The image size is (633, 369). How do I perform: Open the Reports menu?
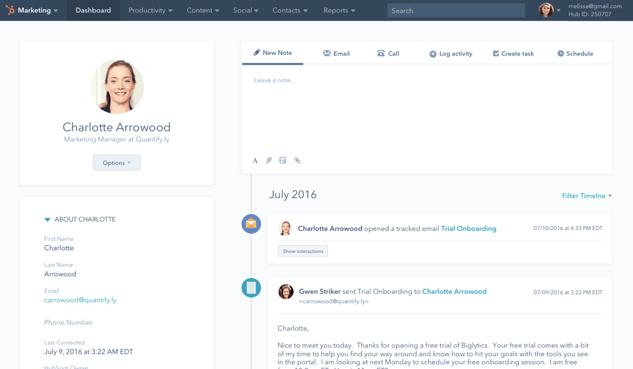339,10
